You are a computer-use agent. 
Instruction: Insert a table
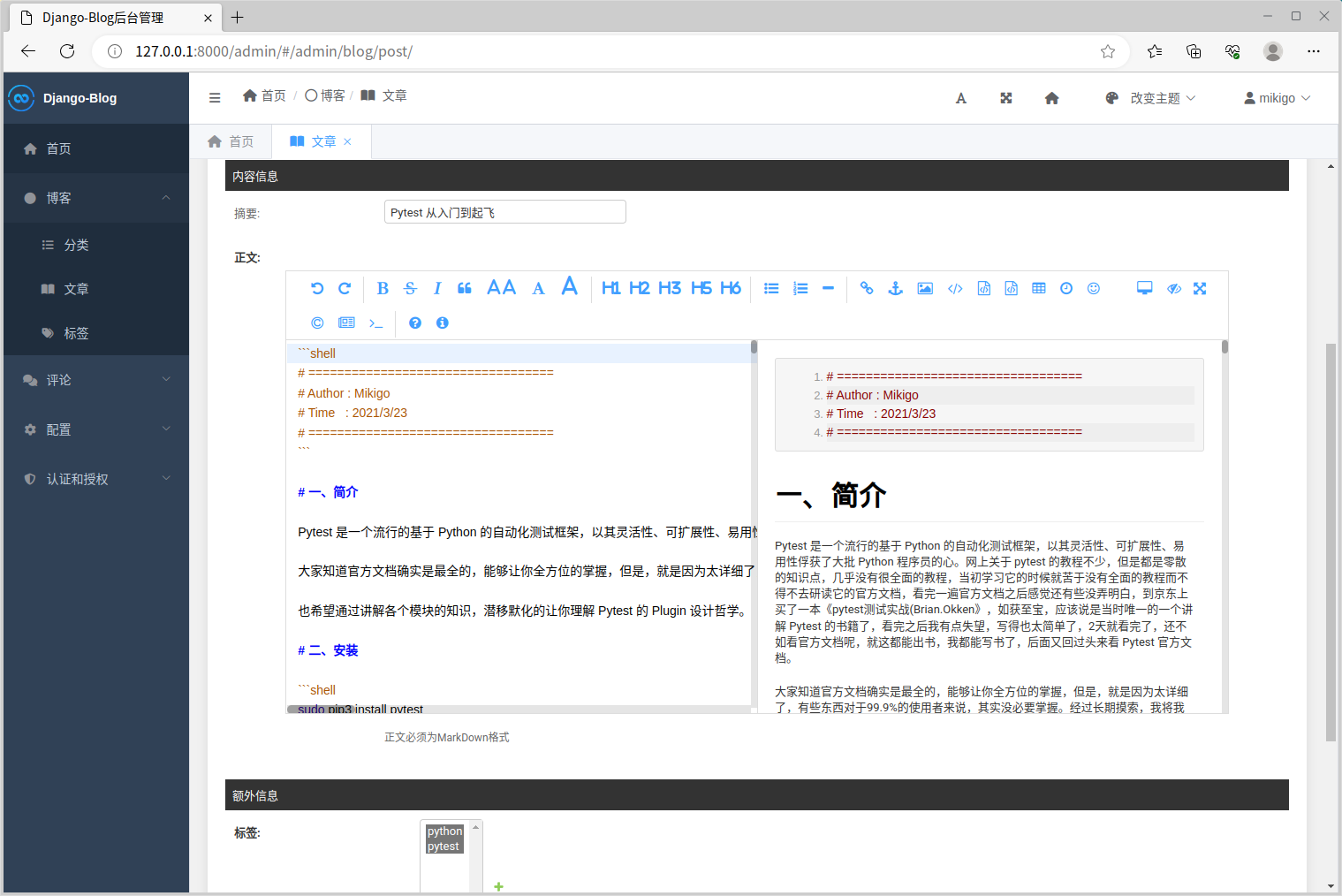pos(1039,288)
